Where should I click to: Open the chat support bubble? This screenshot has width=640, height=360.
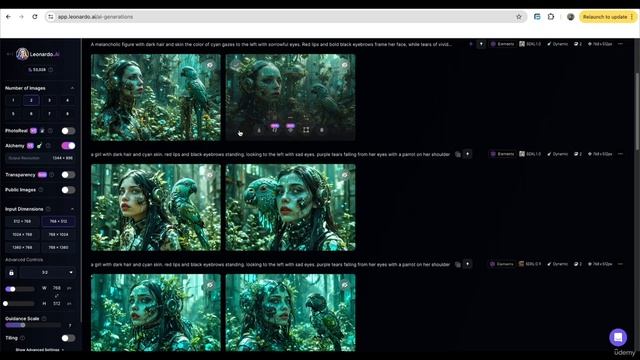pyautogui.click(x=618, y=338)
